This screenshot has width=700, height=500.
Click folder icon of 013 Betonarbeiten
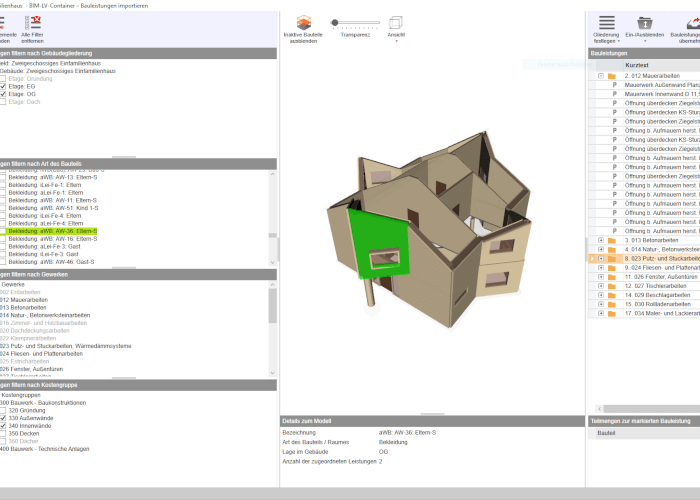coord(612,241)
